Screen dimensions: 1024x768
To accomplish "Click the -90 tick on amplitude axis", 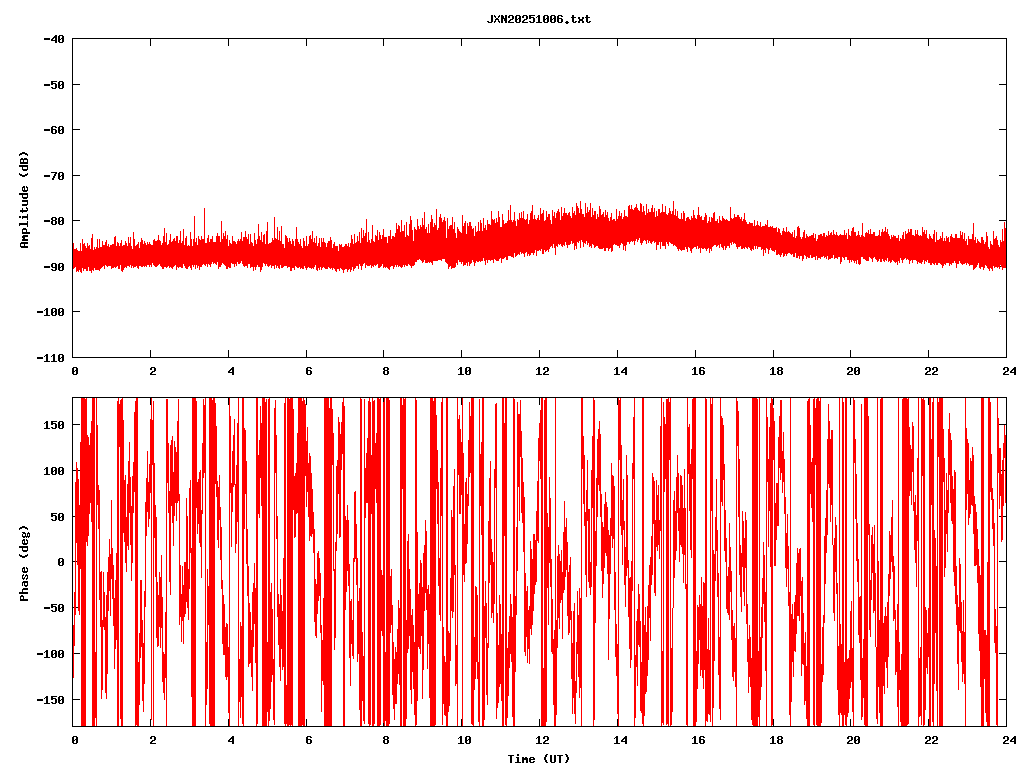I will coord(53,267).
